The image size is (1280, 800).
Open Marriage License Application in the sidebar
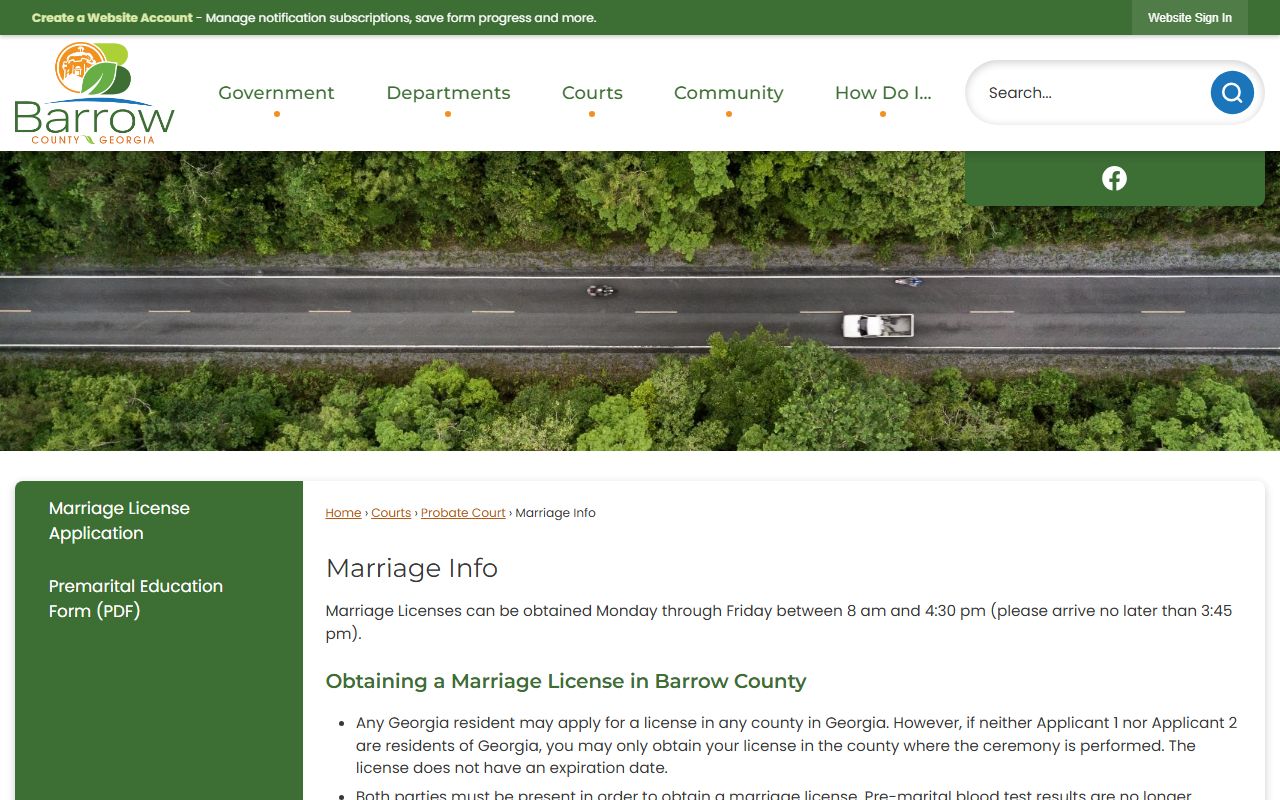(x=119, y=520)
